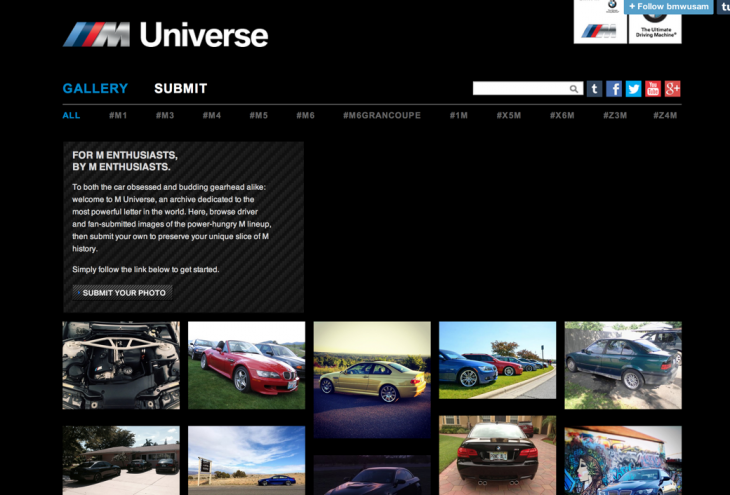Click the M Universe logo
Image resolution: width=730 pixels, height=495 pixels.
(166, 35)
